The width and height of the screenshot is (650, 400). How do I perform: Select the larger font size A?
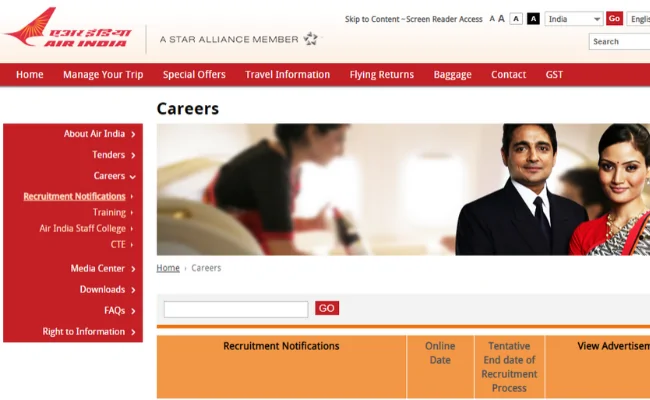[501, 19]
